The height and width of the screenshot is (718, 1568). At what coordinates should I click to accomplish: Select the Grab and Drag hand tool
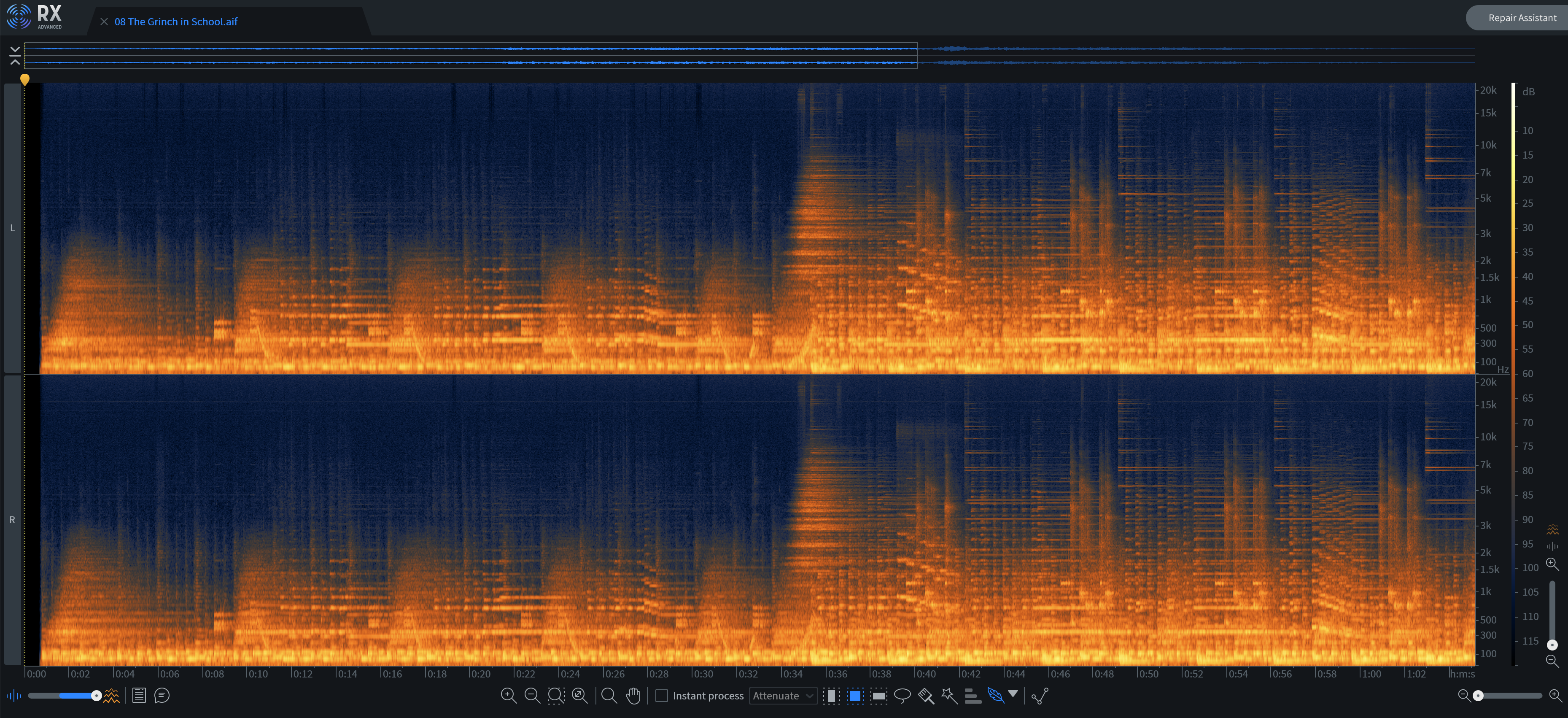point(633,696)
